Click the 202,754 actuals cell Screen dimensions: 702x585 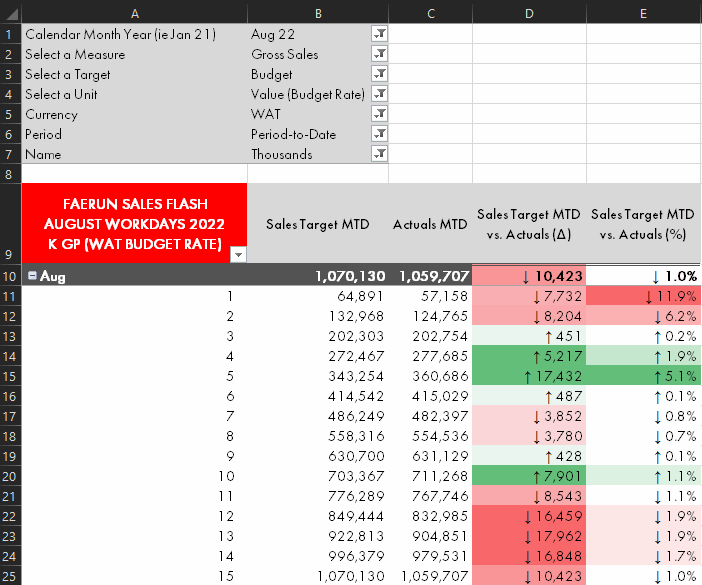coord(430,336)
